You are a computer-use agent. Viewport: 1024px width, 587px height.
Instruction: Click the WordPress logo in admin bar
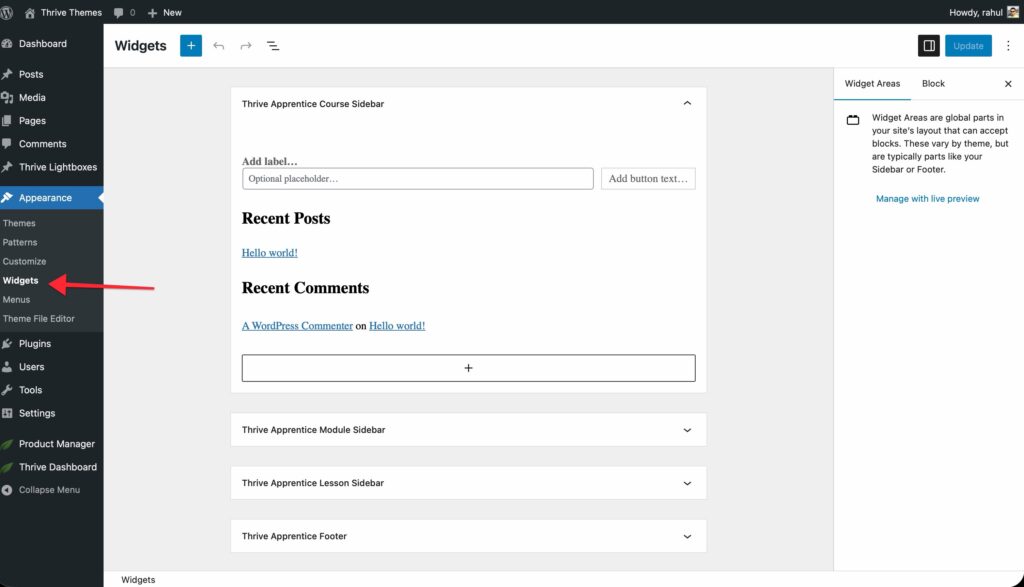pyautogui.click(x=8, y=12)
